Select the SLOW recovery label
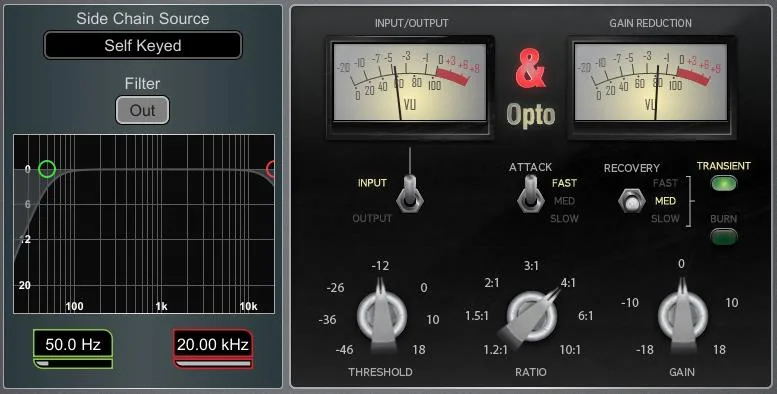Viewport: 777px width, 394px height. (x=665, y=219)
